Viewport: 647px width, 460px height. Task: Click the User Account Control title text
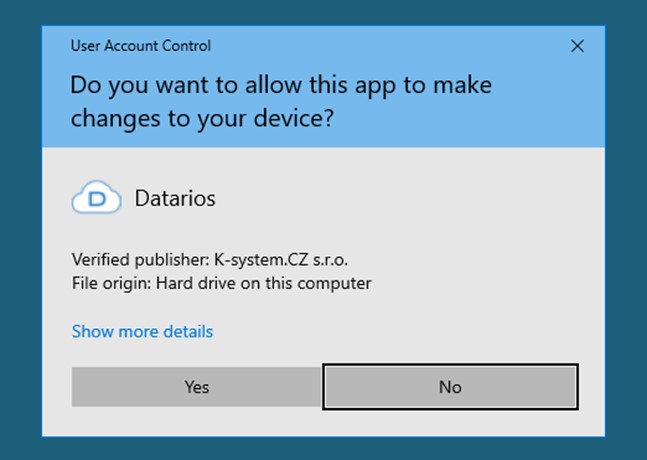pyautogui.click(x=140, y=46)
